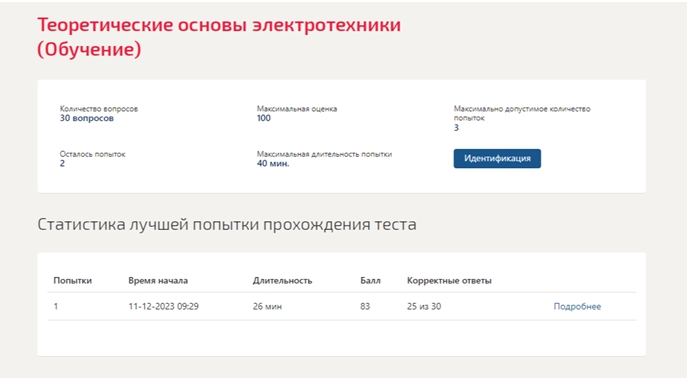
Task: Select the page title Теоретические основы электротехники
Action: tap(219, 25)
